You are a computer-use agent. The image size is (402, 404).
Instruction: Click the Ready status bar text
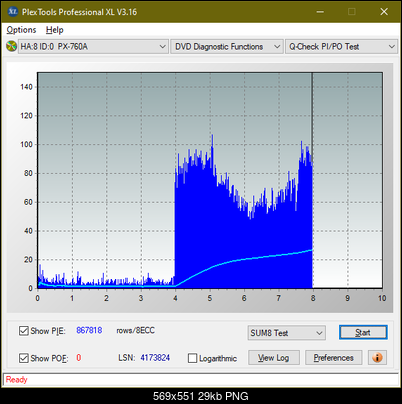(16, 380)
